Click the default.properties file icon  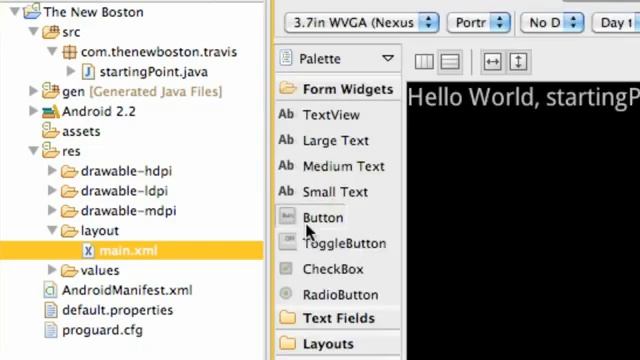point(51,310)
